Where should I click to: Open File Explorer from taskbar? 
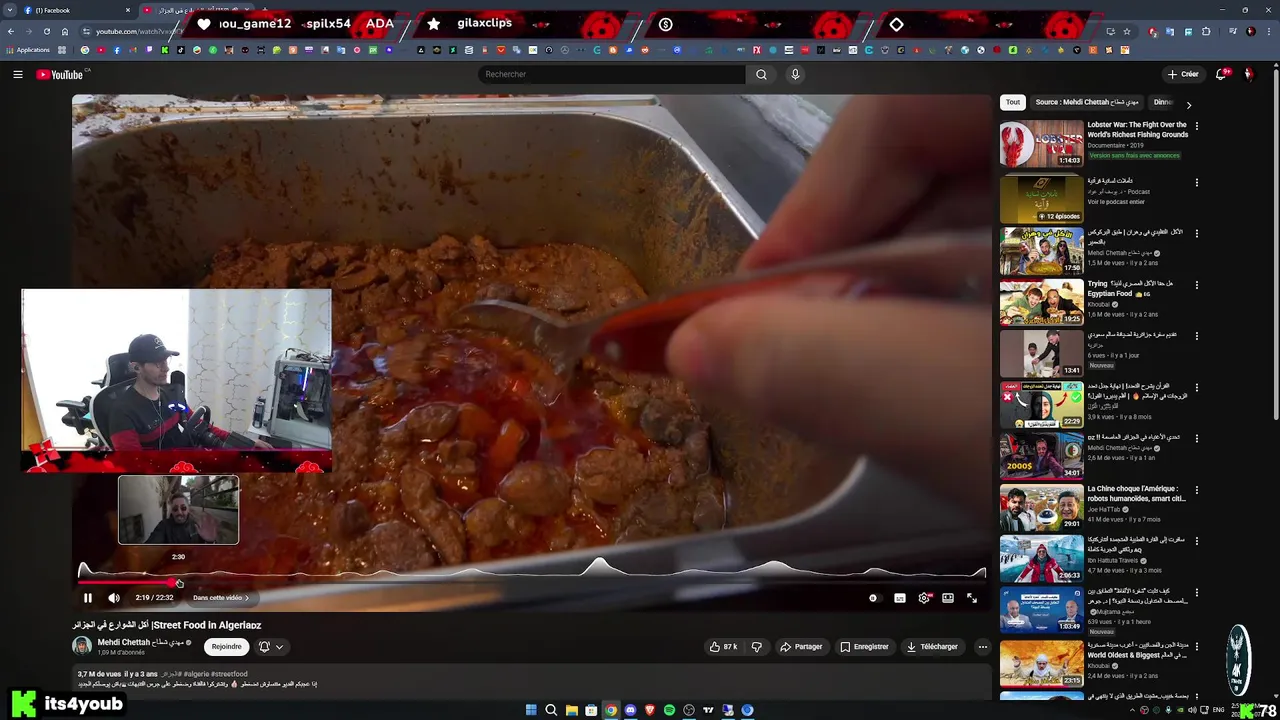[x=571, y=710]
